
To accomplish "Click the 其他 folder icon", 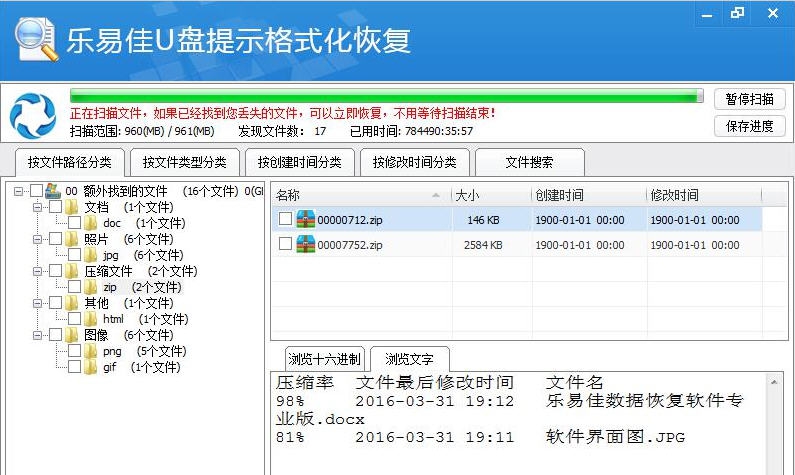I will coord(71,303).
